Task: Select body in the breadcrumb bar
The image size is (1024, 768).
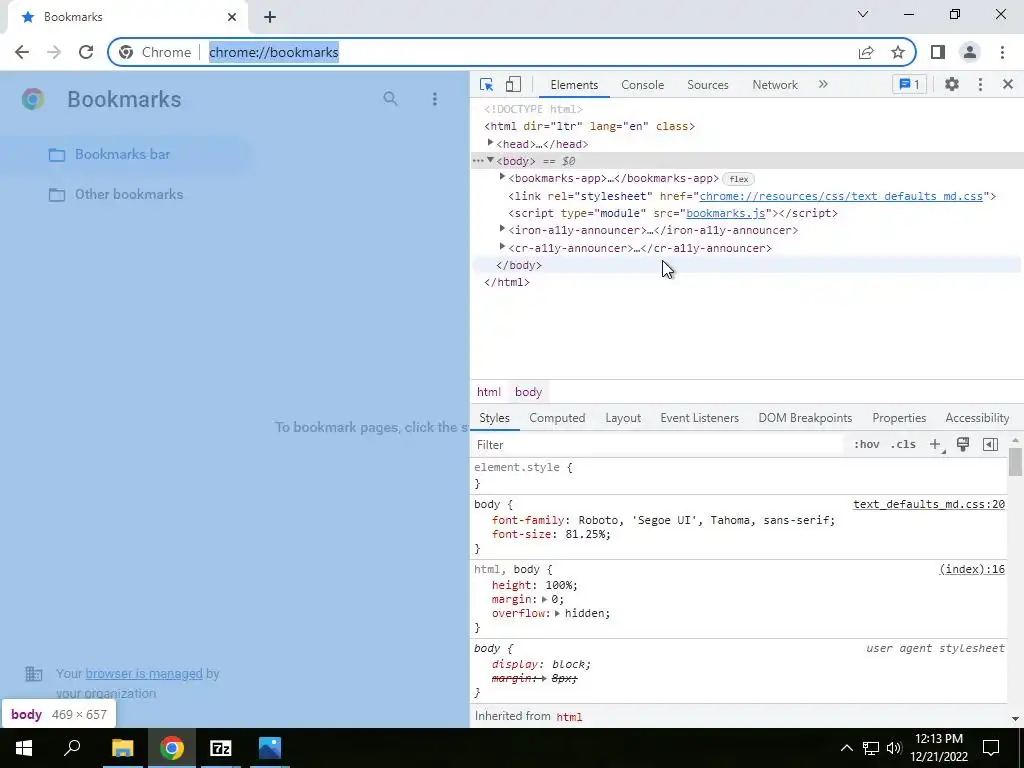Action: [528, 392]
